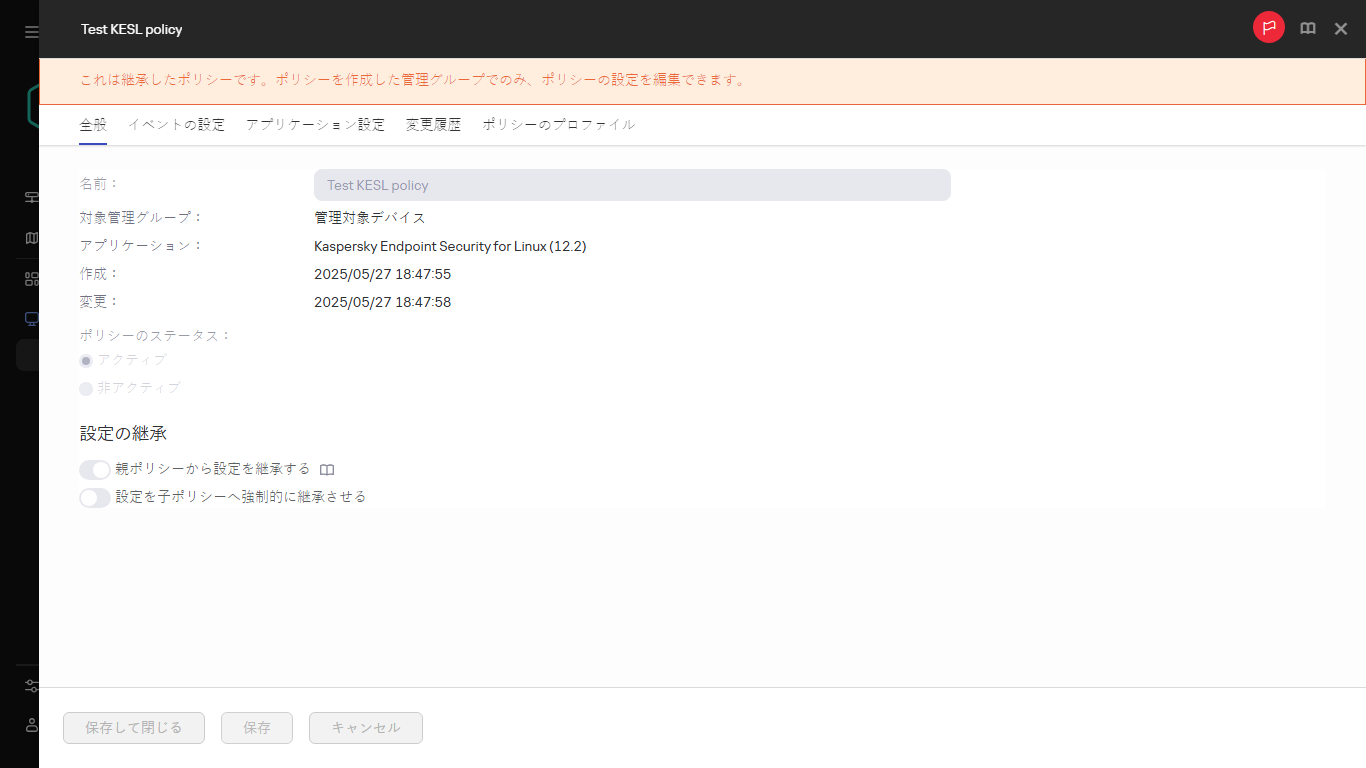Click Kaspersky Endpoint Security for Linux (12.2) text
Viewport: 1366px width, 768px height.
450,246
